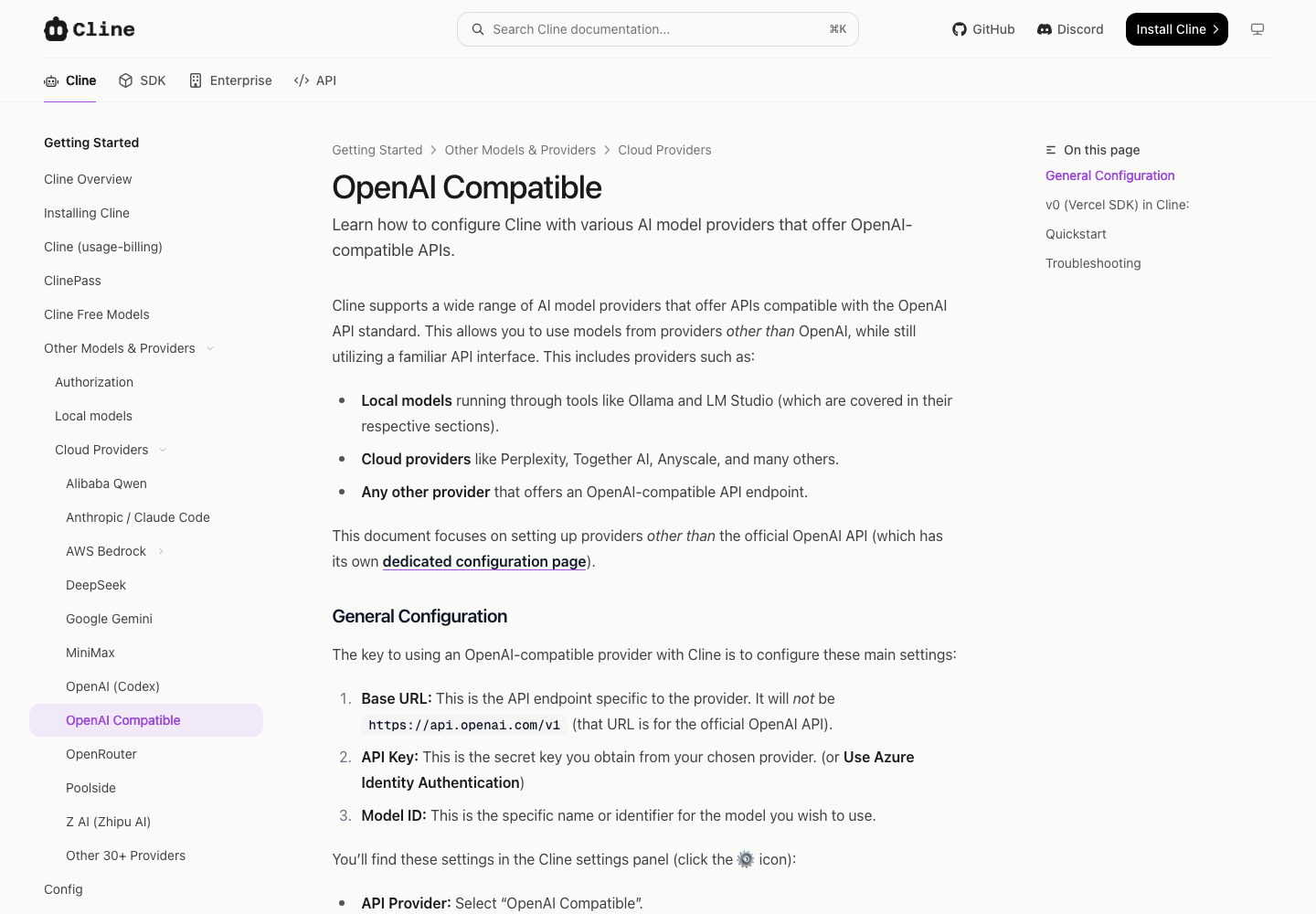
Task: Click the search magnifier icon
Action: (478, 29)
